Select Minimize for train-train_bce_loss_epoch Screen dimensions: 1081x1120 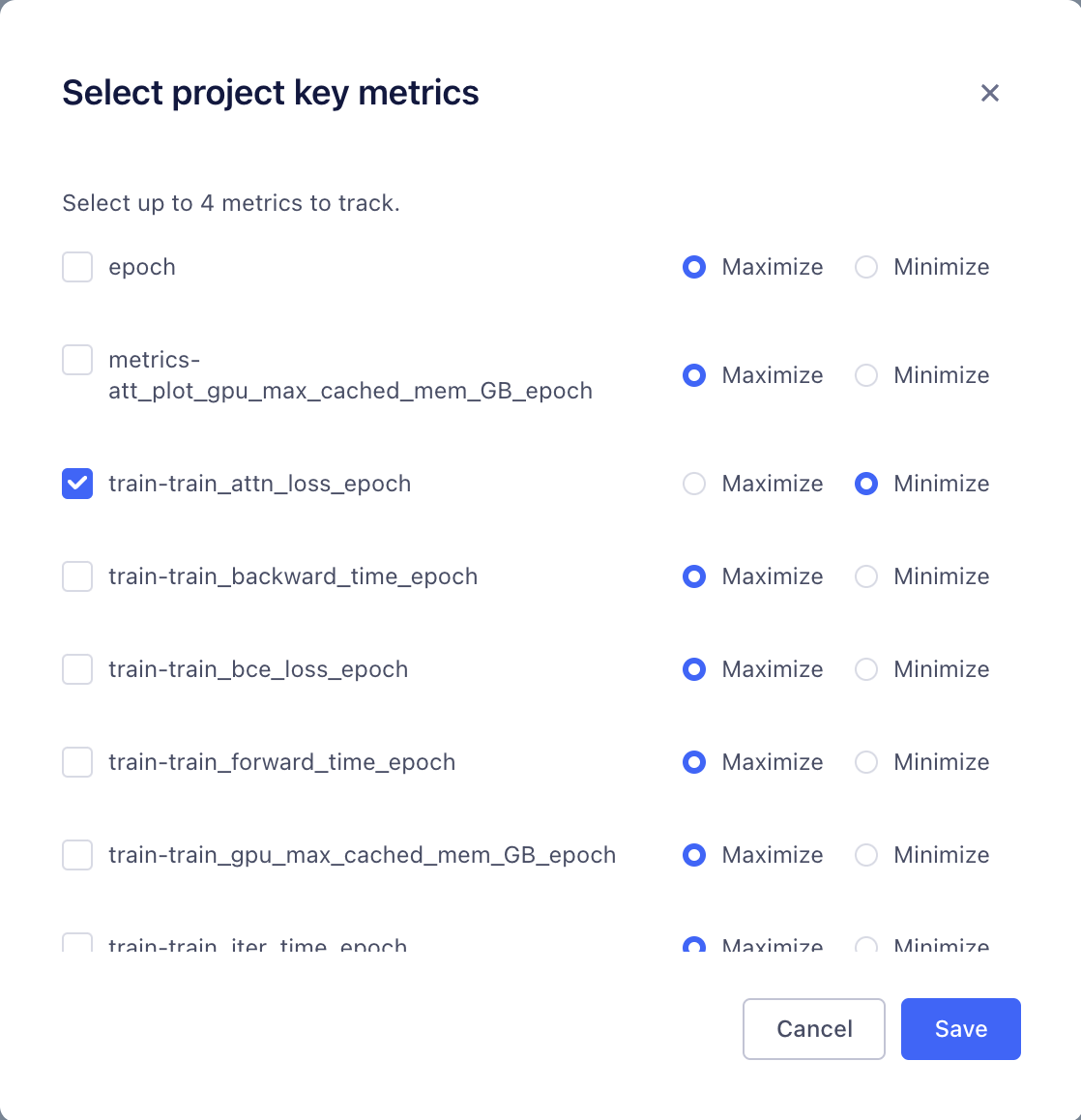click(x=866, y=669)
